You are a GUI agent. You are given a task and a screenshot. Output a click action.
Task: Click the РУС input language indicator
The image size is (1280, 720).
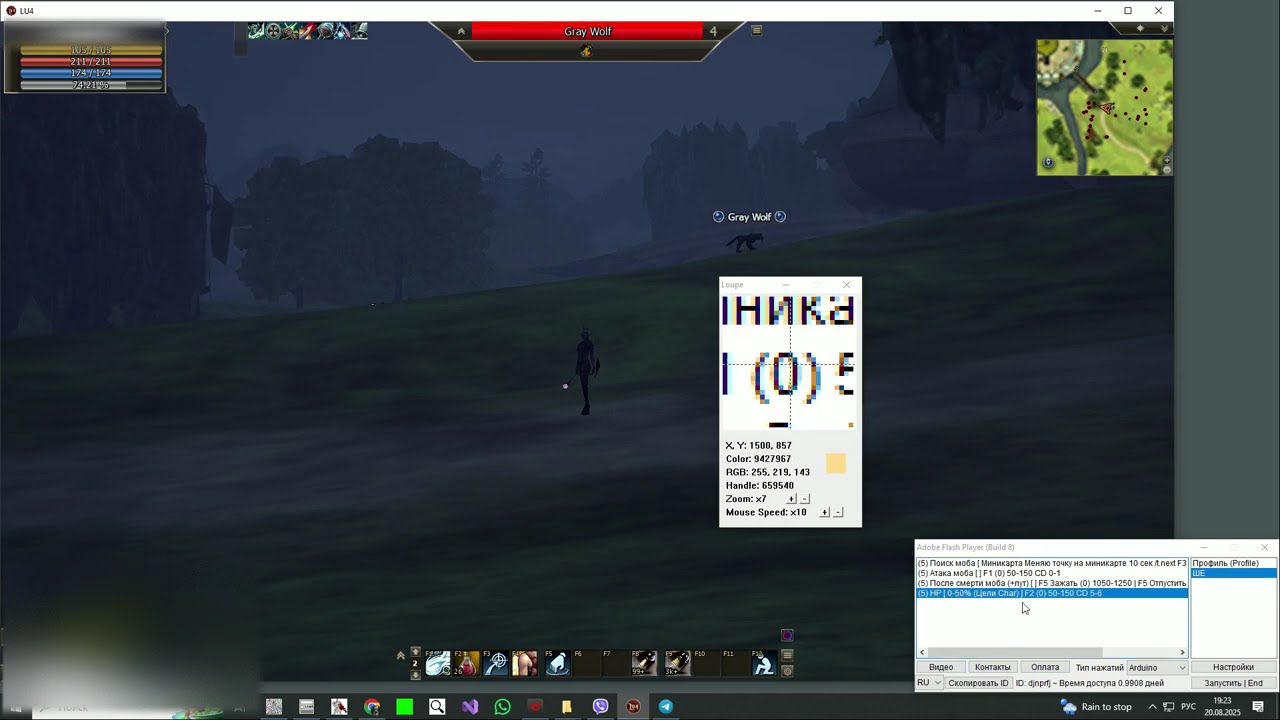1188,707
